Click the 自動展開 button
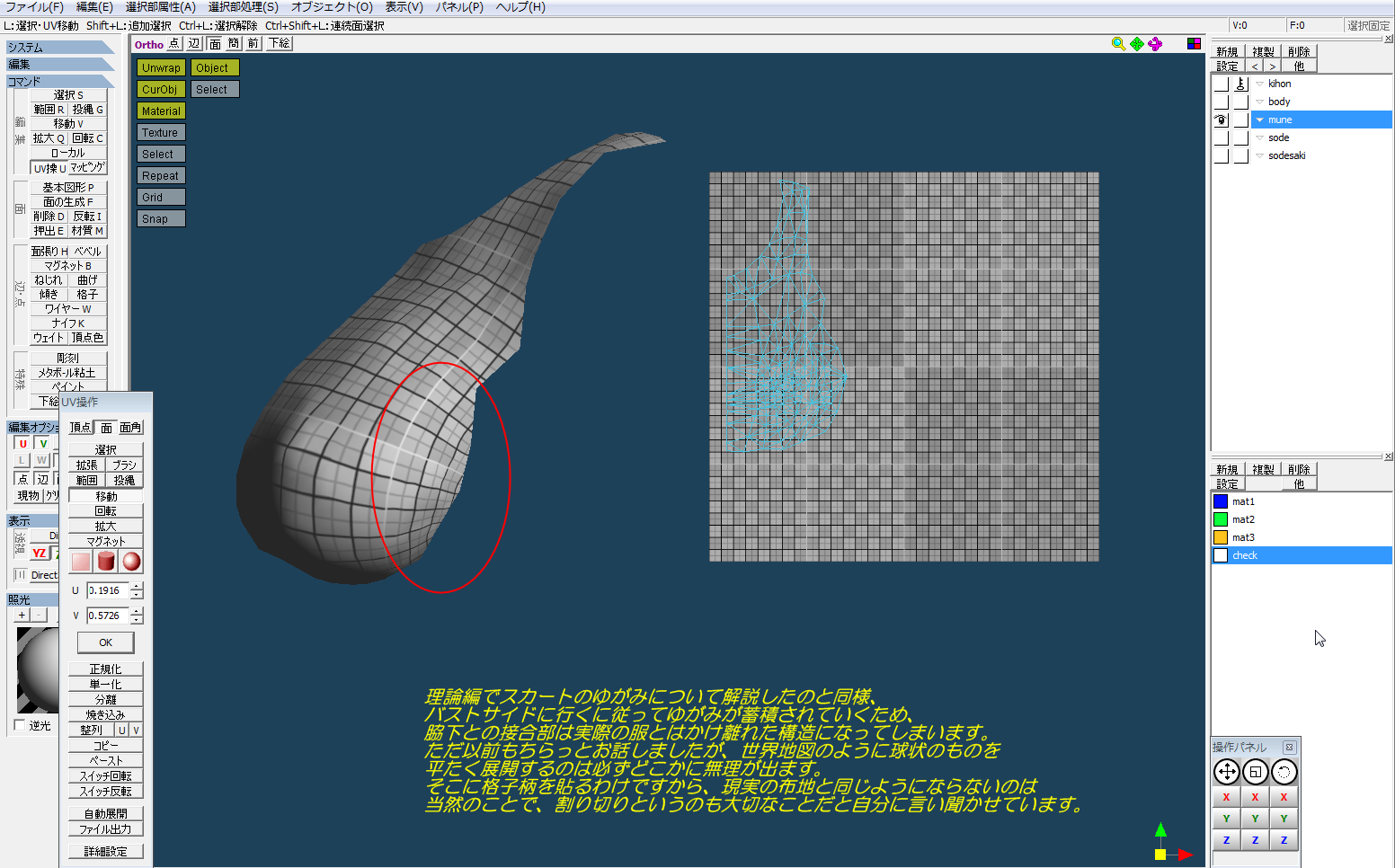Image resolution: width=1395 pixels, height=868 pixels. pos(105,813)
